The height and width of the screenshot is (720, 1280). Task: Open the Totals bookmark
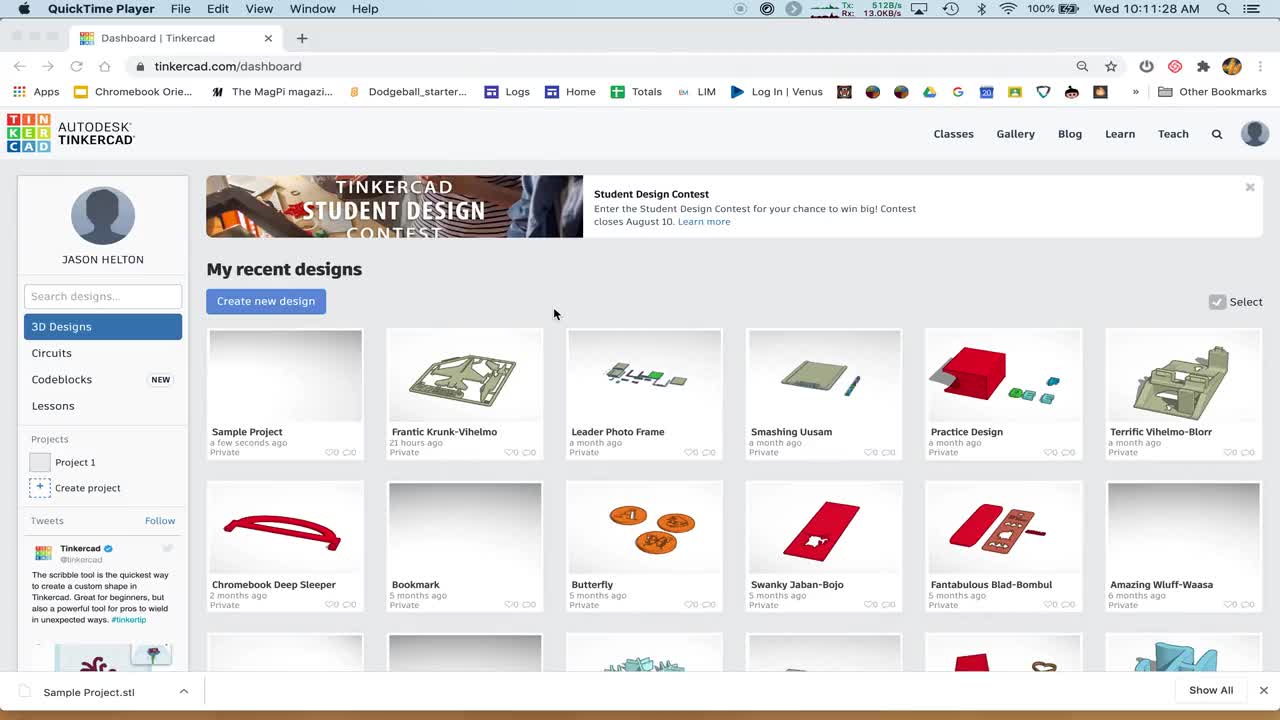click(x=636, y=91)
